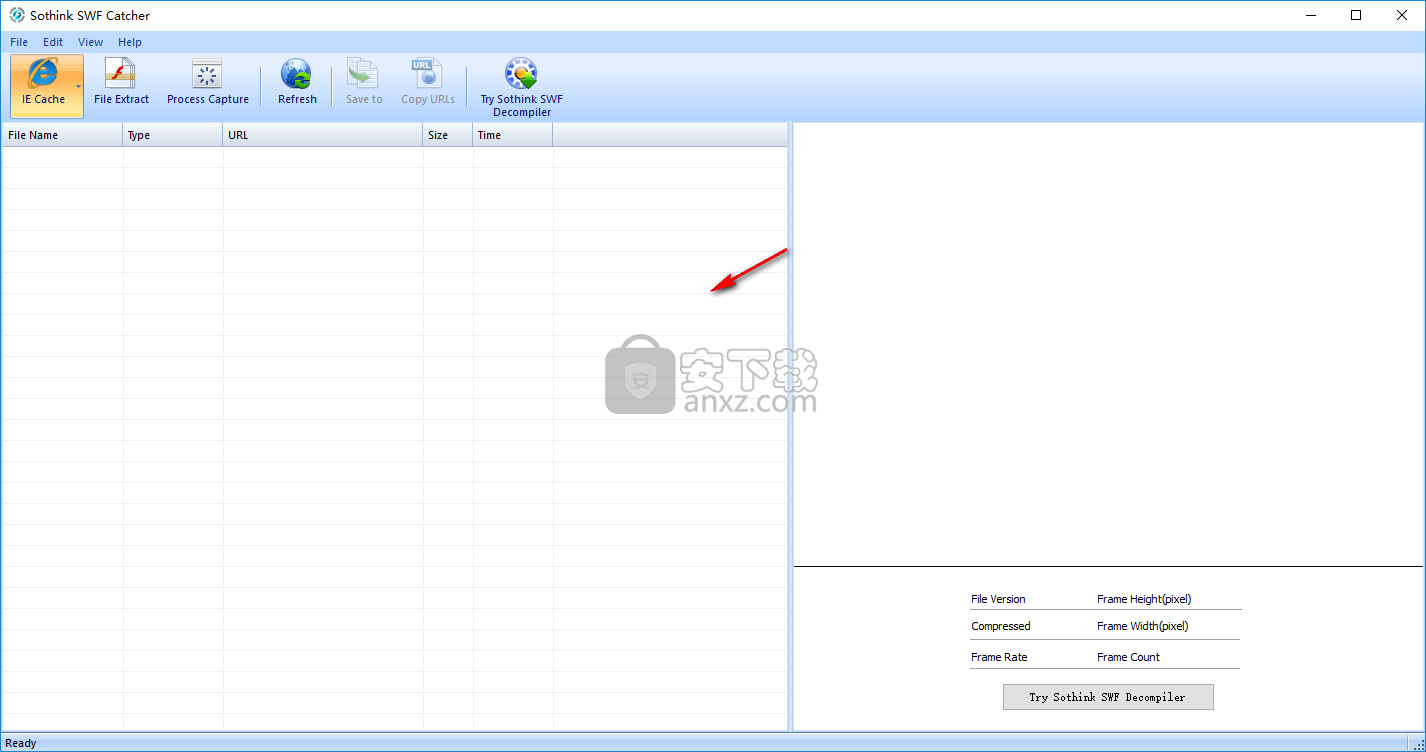The height and width of the screenshot is (752, 1426).
Task: Open the Help menu
Action: tap(130, 42)
